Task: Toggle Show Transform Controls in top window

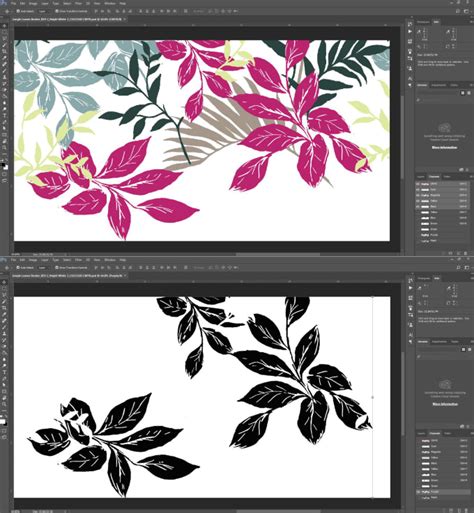Action: click(57, 11)
